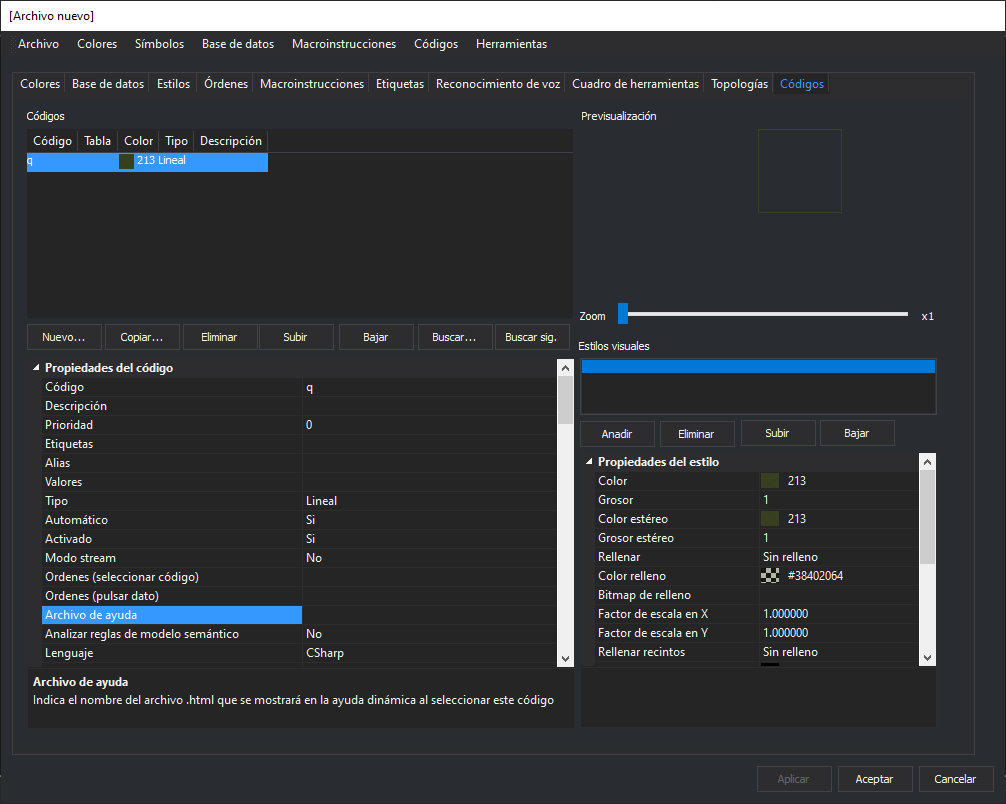Select the Tipo property value Lineal
Screen dimensions: 1006x804
tap(429, 501)
